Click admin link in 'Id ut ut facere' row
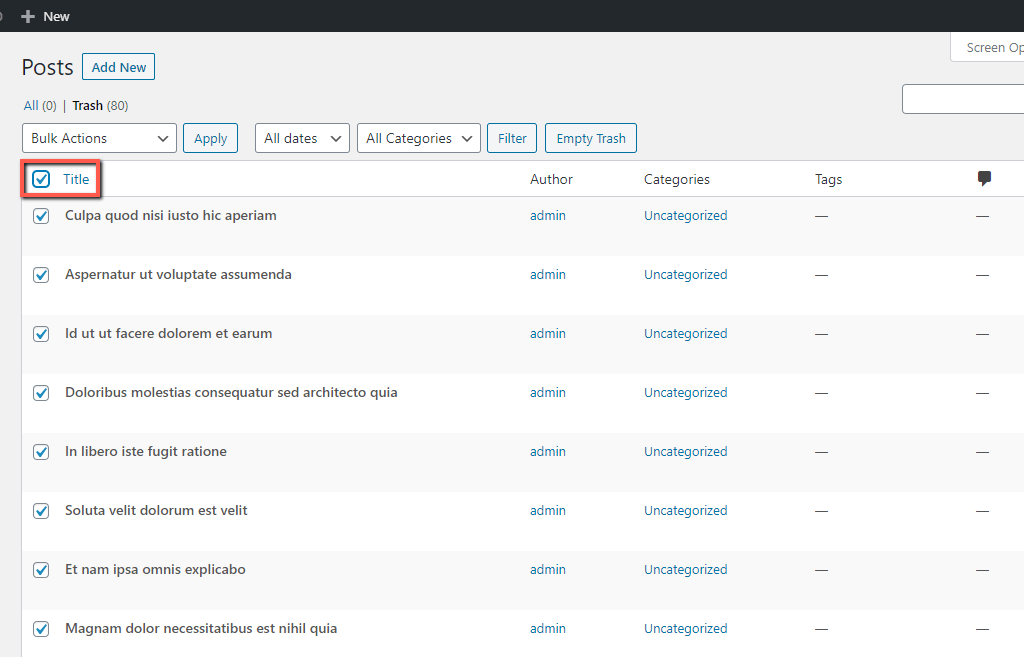This screenshot has height=657, width=1024. tap(548, 333)
